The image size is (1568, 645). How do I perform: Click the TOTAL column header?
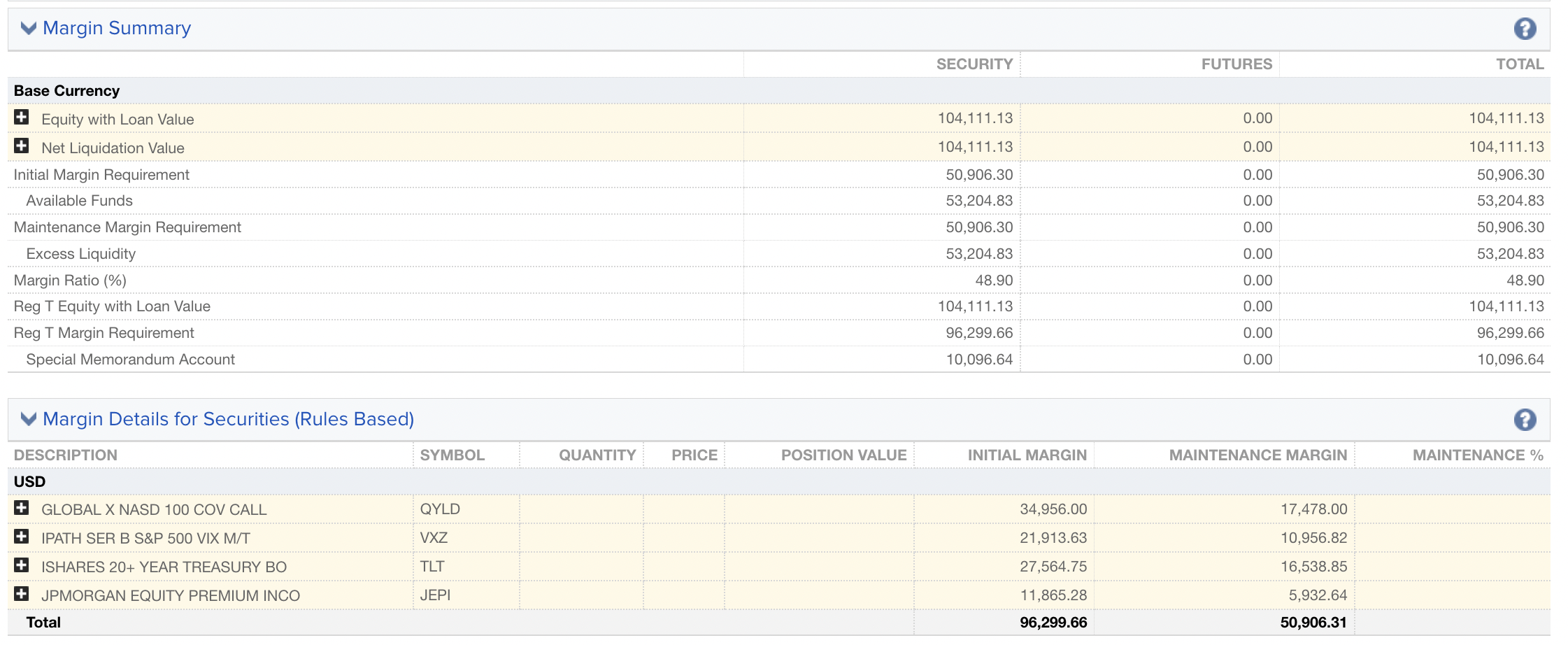(1520, 64)
